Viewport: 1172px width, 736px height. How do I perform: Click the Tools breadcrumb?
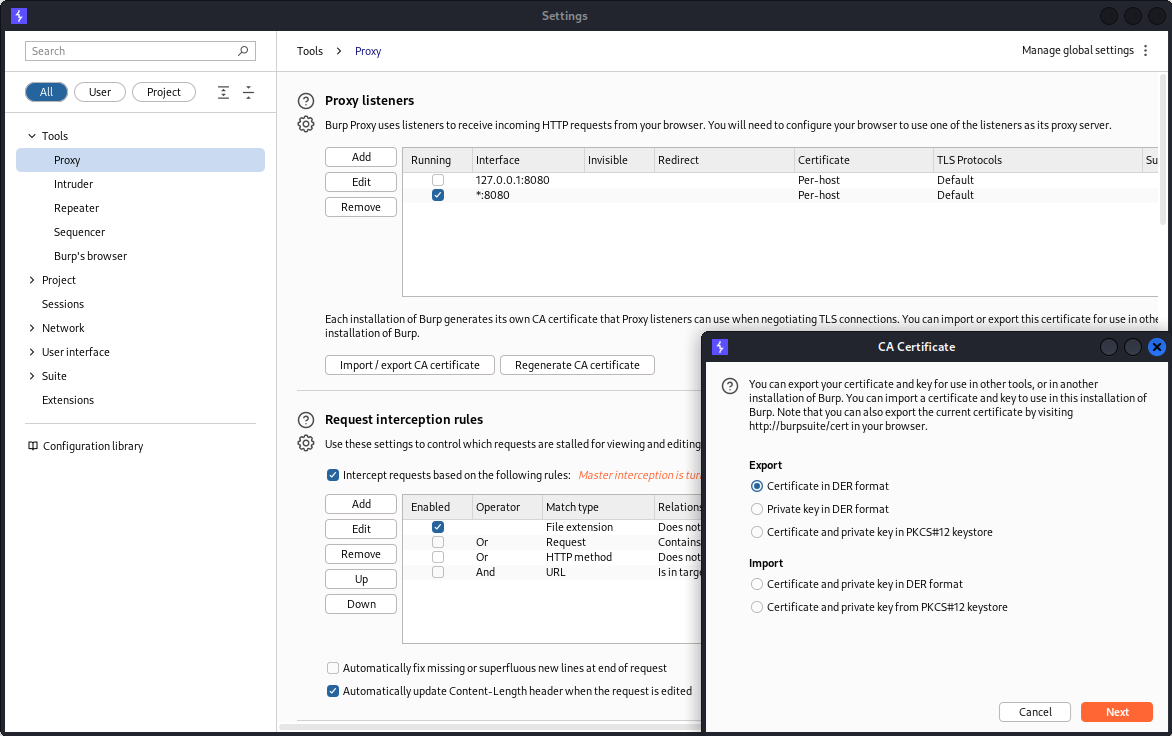(310, 51)
